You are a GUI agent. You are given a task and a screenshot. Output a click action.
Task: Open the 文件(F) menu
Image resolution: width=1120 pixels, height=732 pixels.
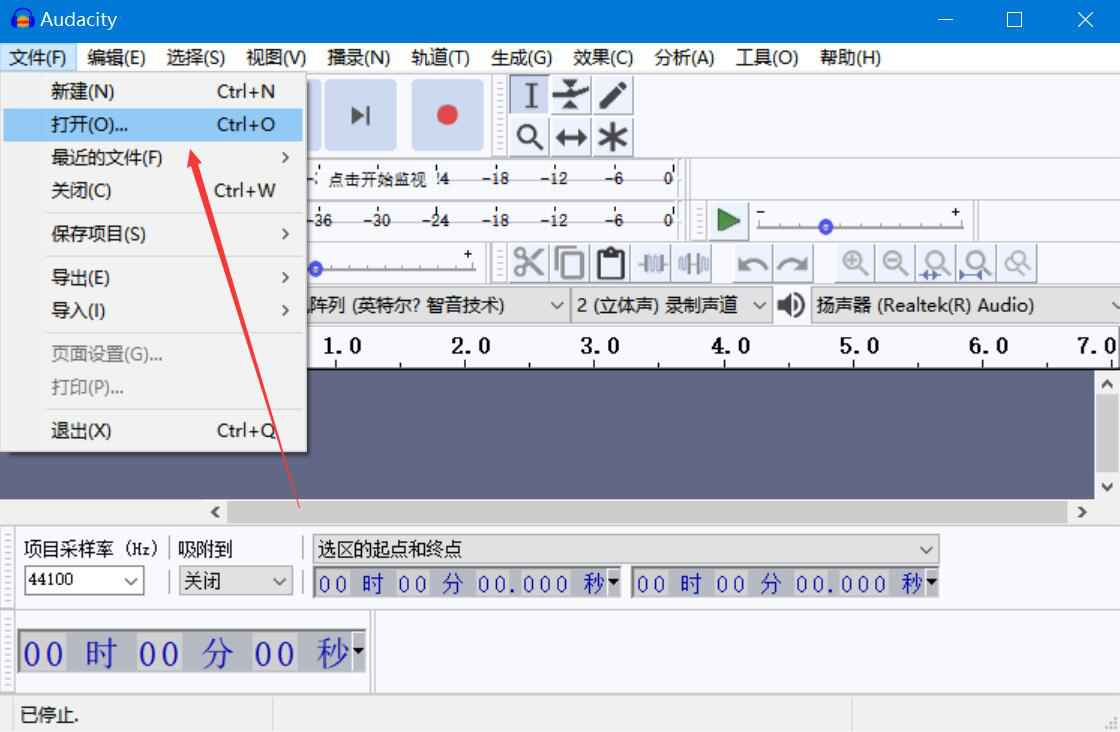pyautogui.click(x=37, y=57)
